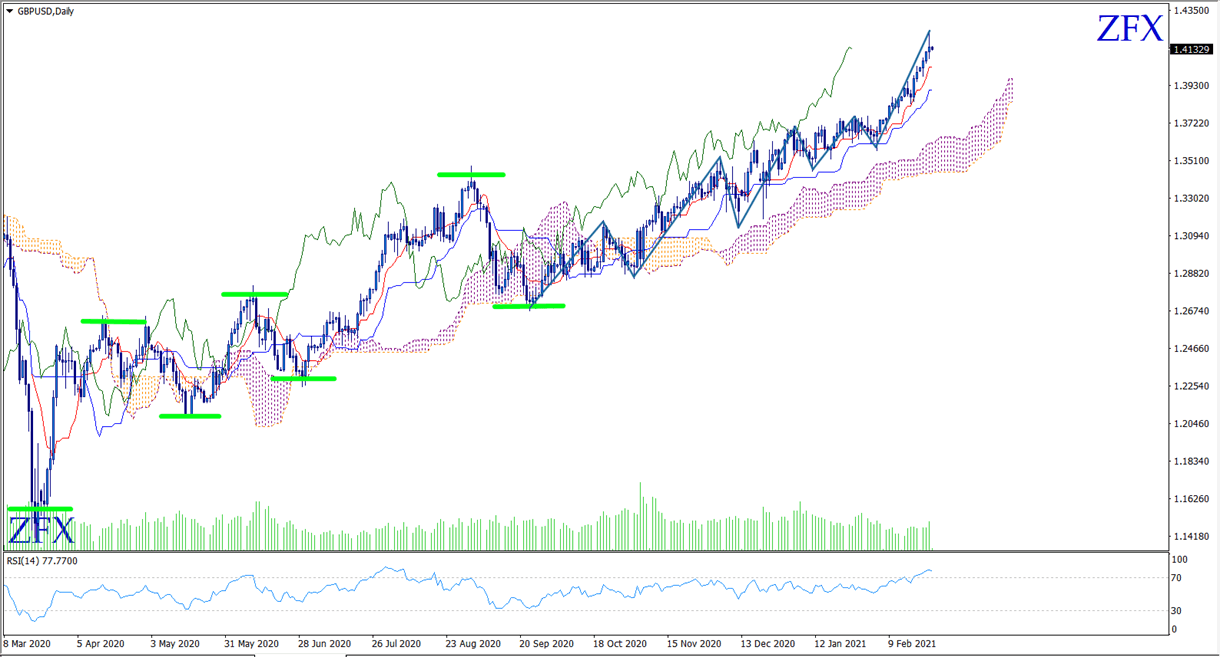Click the 1.18340 price axis label
The height and width of the screenshot is (657, 1220).
1194,462
